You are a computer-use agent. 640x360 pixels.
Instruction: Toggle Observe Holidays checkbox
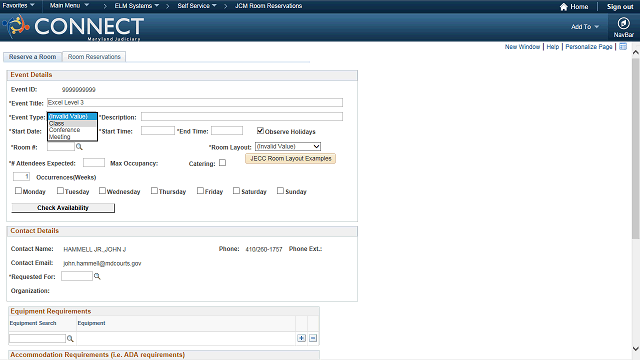click(260, 131)
